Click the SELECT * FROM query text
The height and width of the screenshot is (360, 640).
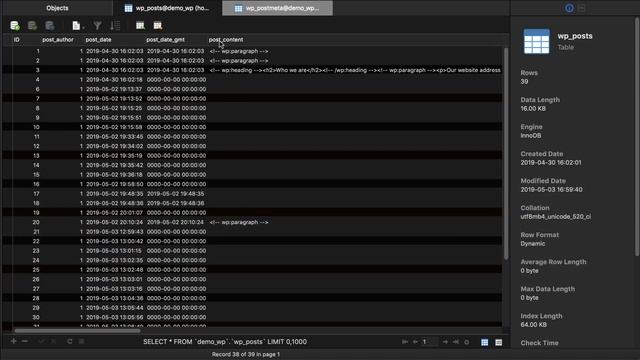[225, 342]
